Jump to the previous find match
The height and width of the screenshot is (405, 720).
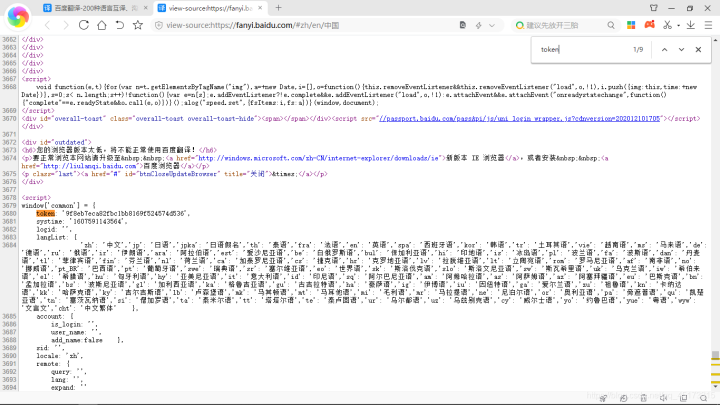(x=664, y=50)
